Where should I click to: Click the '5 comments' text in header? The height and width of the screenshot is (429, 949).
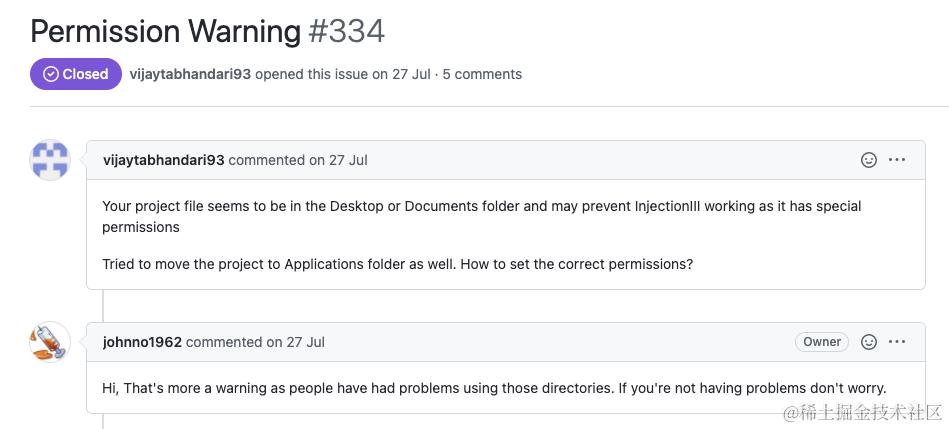[482, 74]
